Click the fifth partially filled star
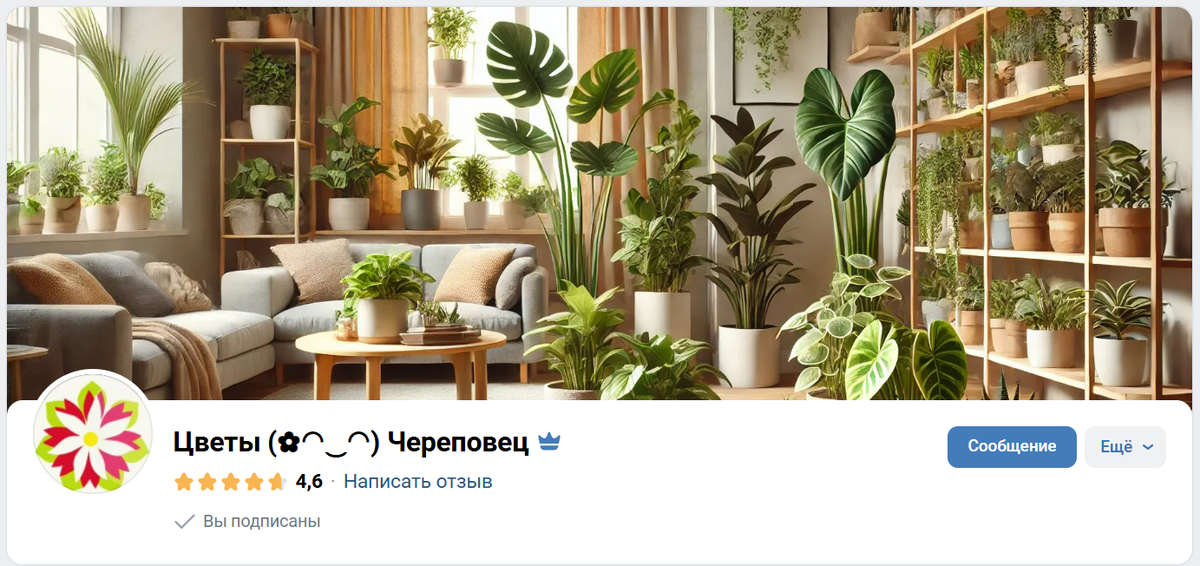Viewport: 1200px width, 566px height. (x=277, y=482)
